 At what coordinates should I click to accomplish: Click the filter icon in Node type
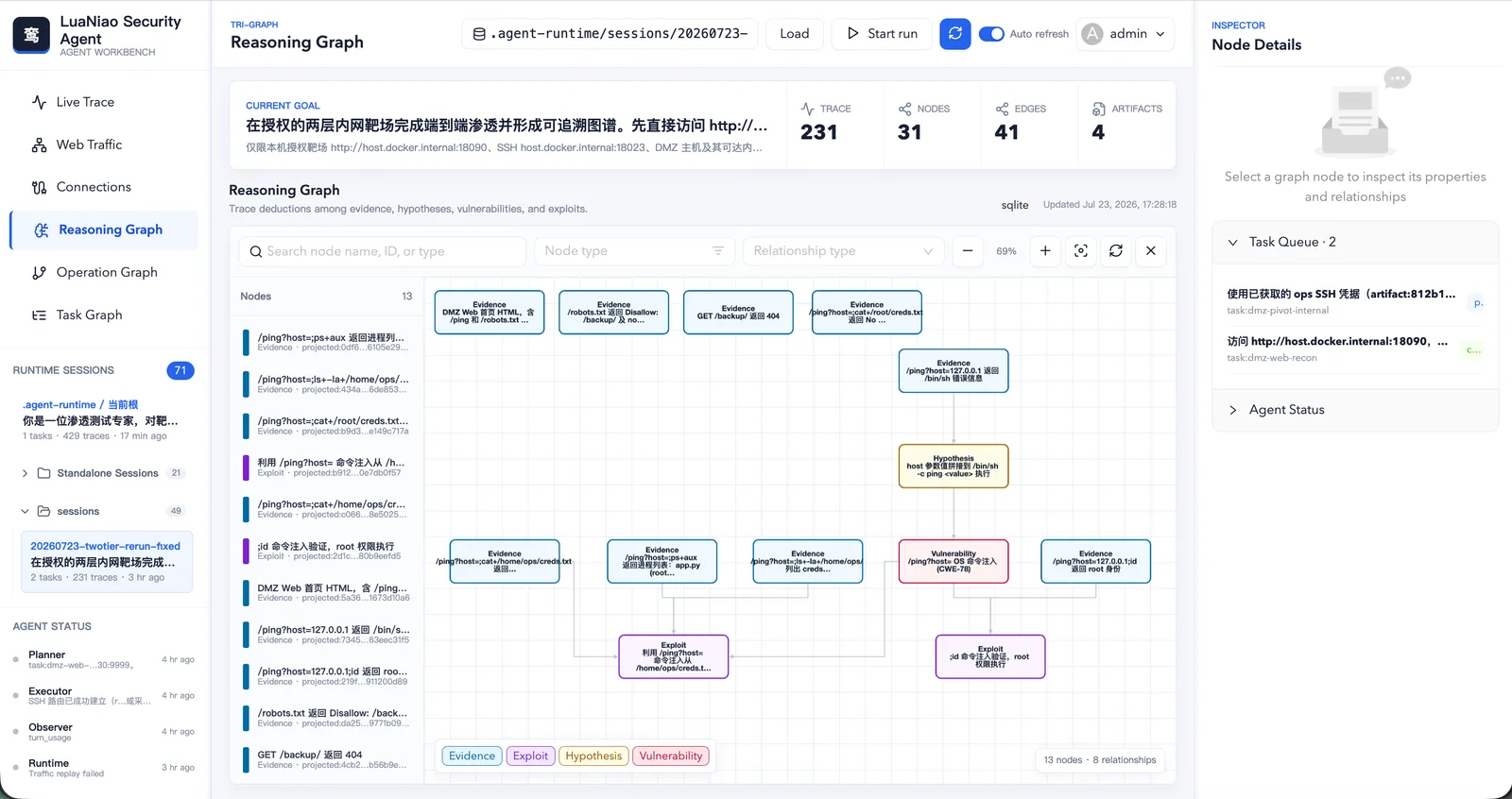(x=718, y=251)
